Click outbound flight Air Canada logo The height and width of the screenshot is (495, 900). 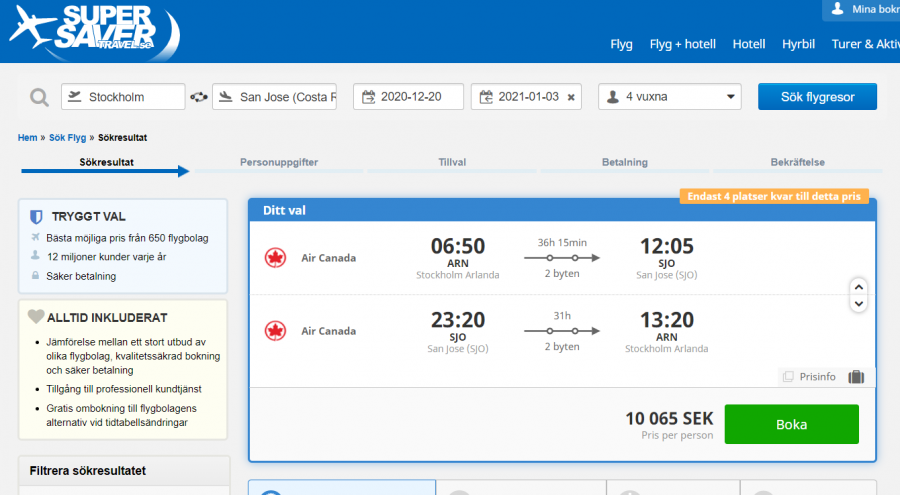[272, 258]
